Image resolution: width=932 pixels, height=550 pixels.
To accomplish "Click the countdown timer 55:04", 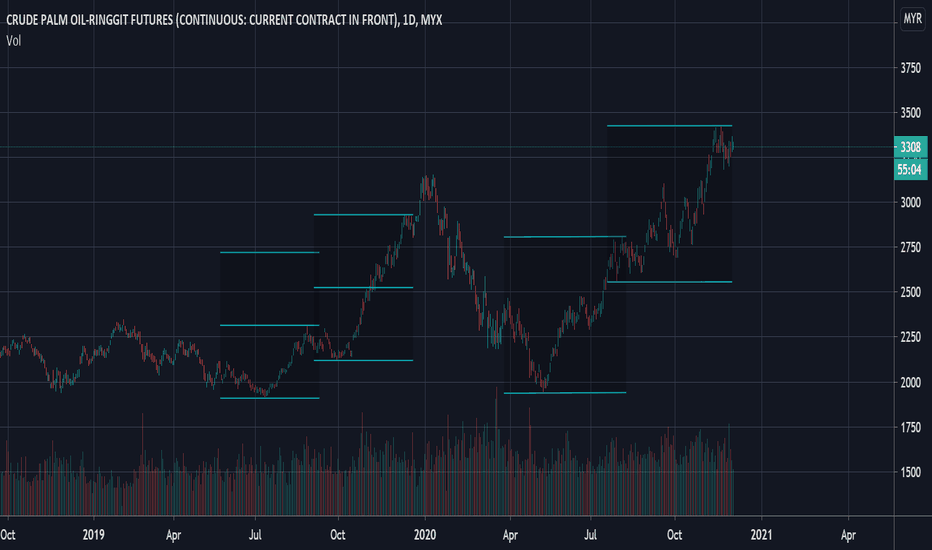I will (910, 169).
